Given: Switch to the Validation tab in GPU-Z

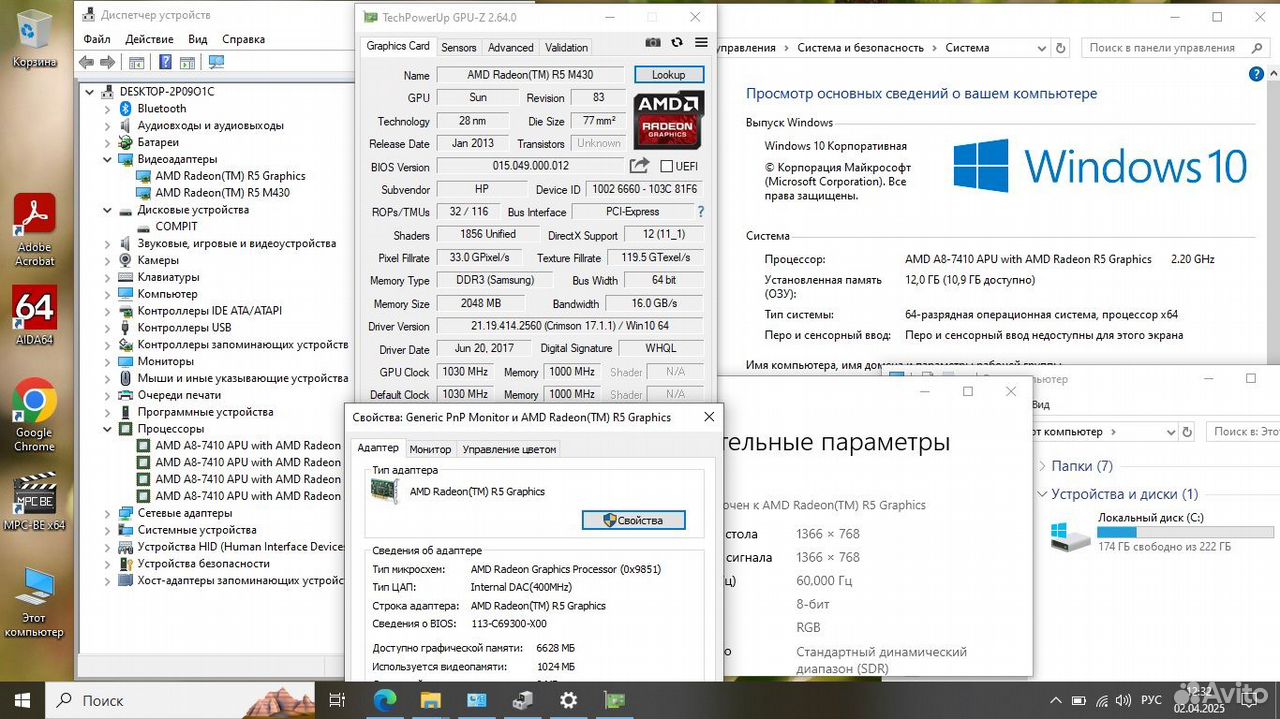Looking at the screenshot, I should click(566, 47).
